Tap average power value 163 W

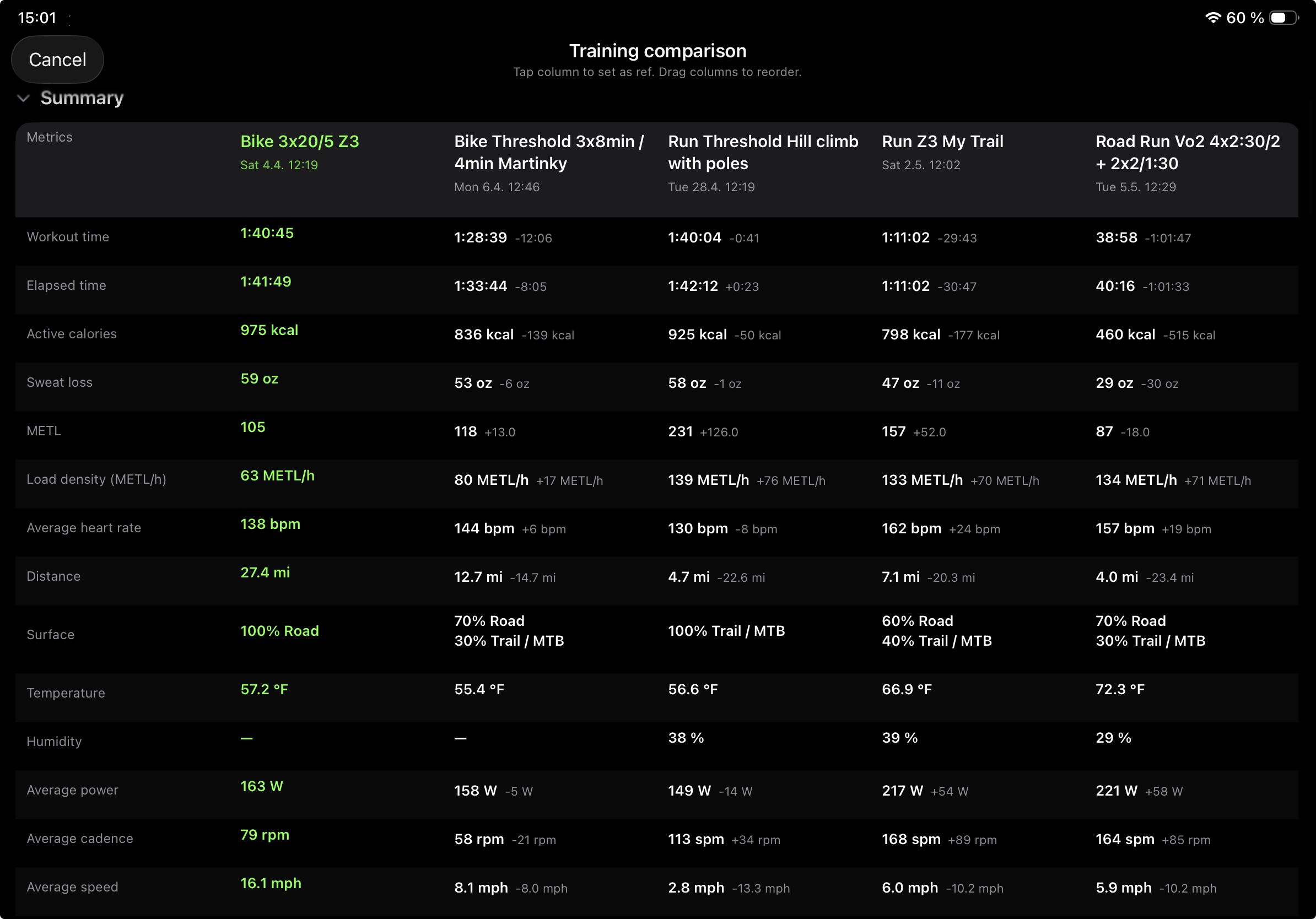[261, 786]
